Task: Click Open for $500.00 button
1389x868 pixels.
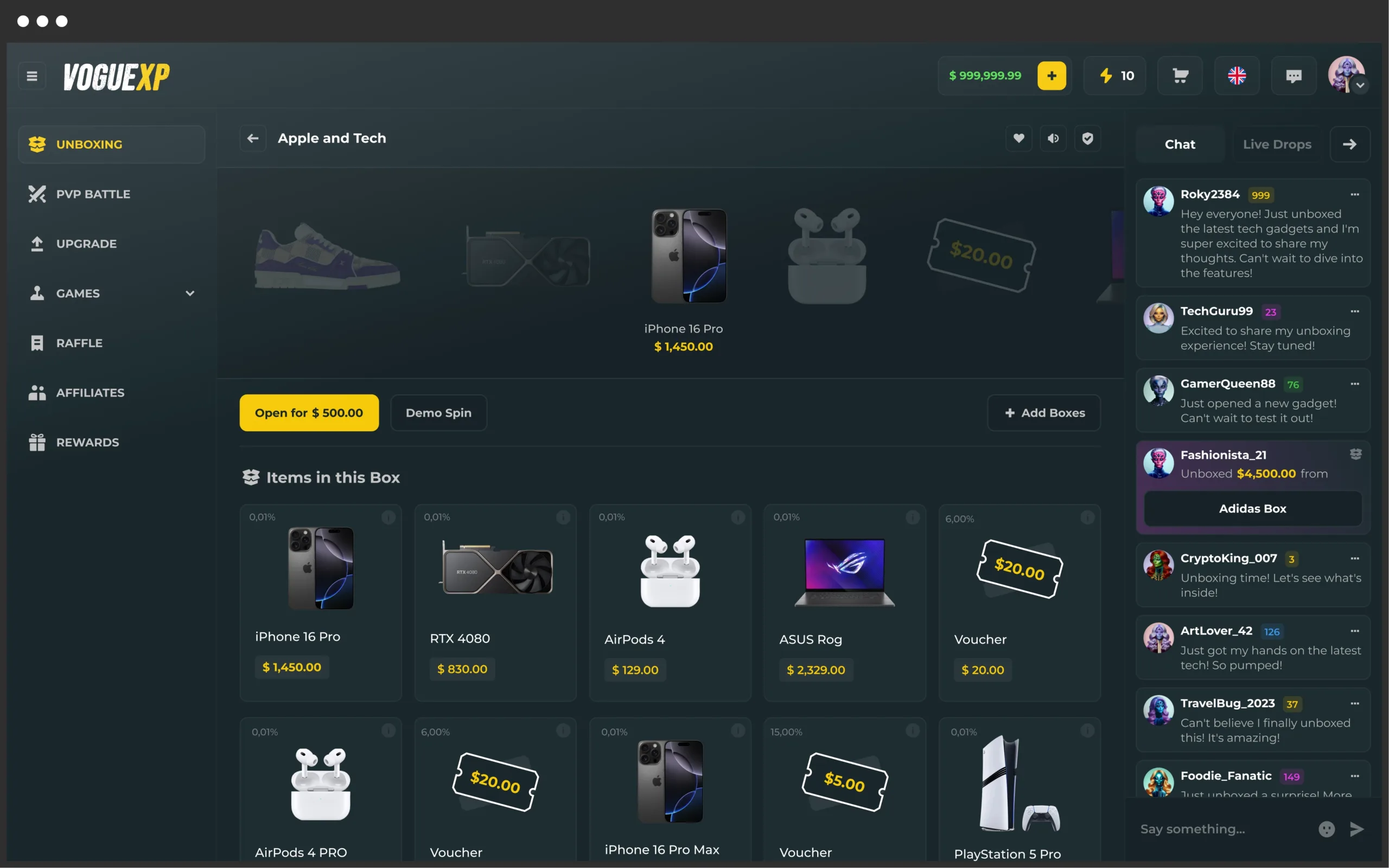Action: [x=309, y=413]
